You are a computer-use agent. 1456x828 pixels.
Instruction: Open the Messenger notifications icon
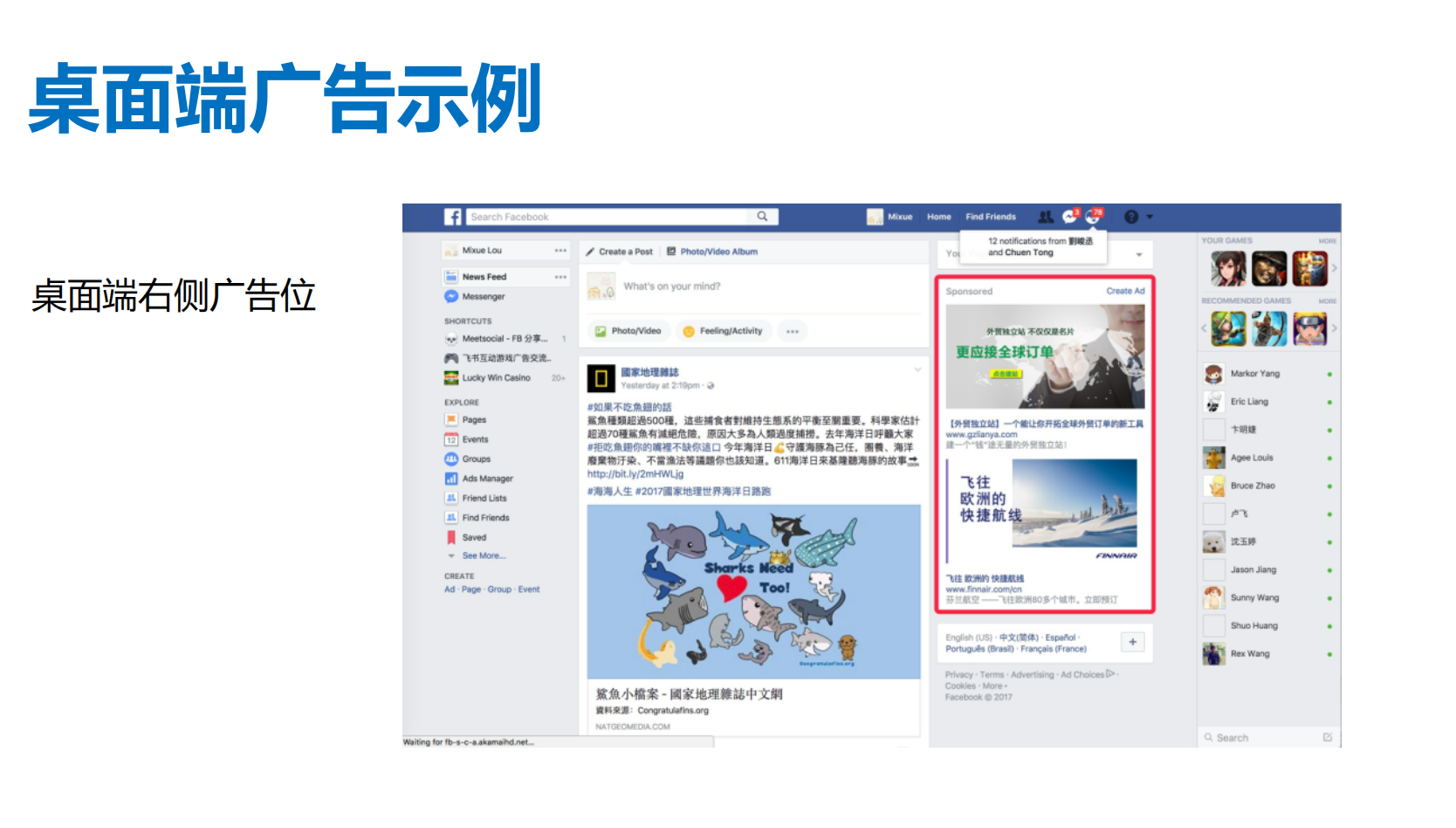click(1070, 216)
